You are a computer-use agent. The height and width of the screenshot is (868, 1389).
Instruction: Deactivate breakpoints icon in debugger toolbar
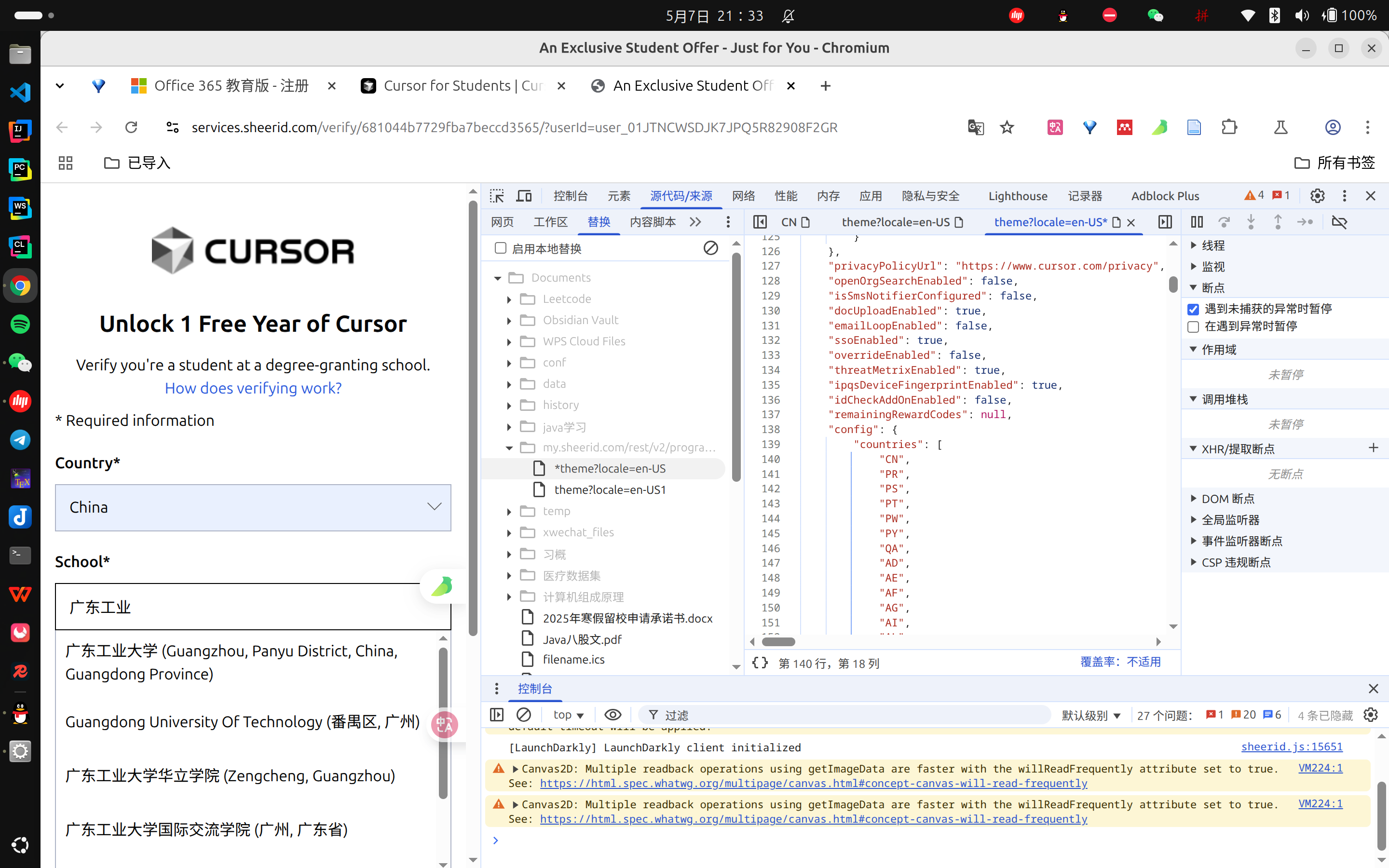point(1339,222)
